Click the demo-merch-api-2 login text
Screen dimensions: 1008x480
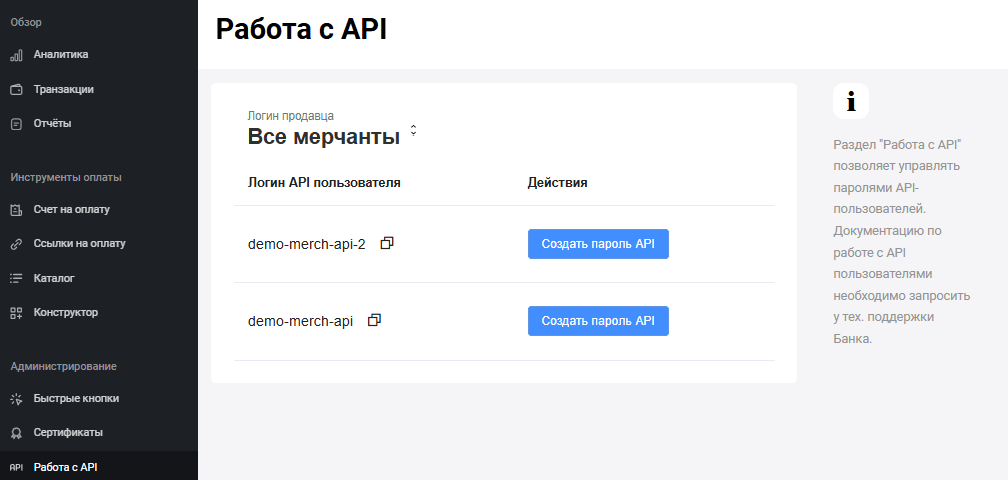click(307, 244)
